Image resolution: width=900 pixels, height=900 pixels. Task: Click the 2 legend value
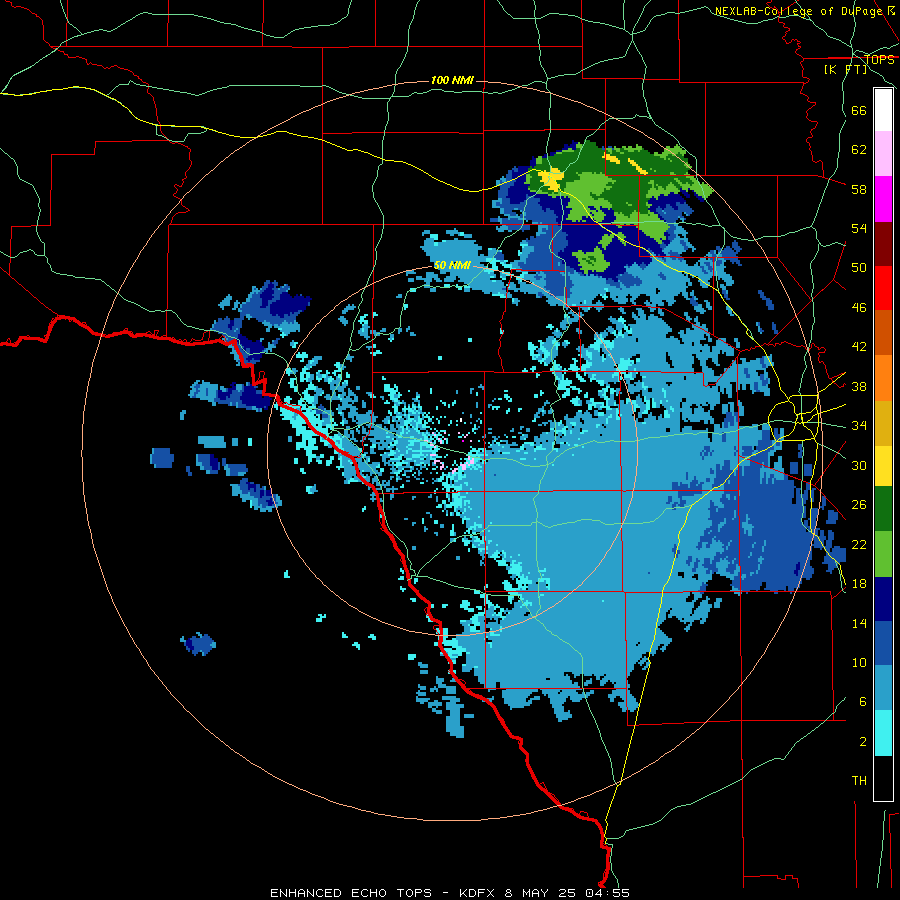click(x=862, y=742)
